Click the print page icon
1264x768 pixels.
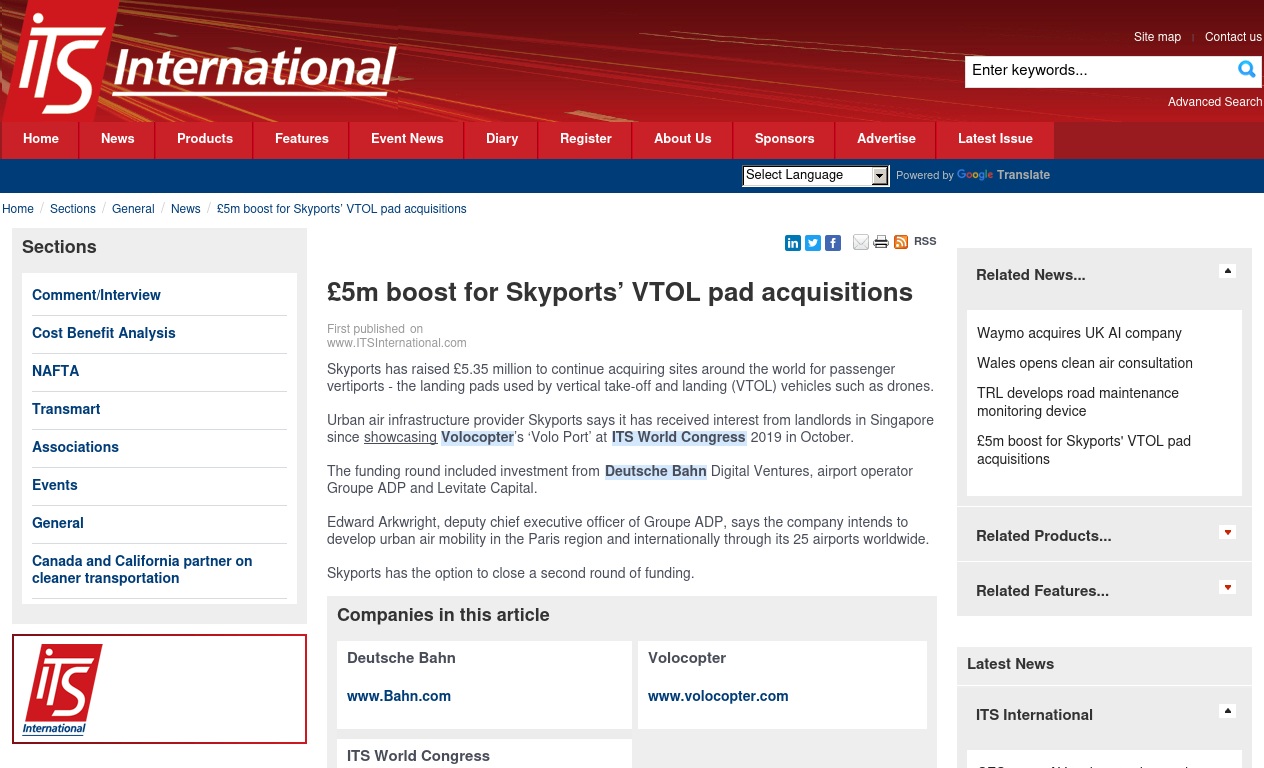tap(881, 242)
